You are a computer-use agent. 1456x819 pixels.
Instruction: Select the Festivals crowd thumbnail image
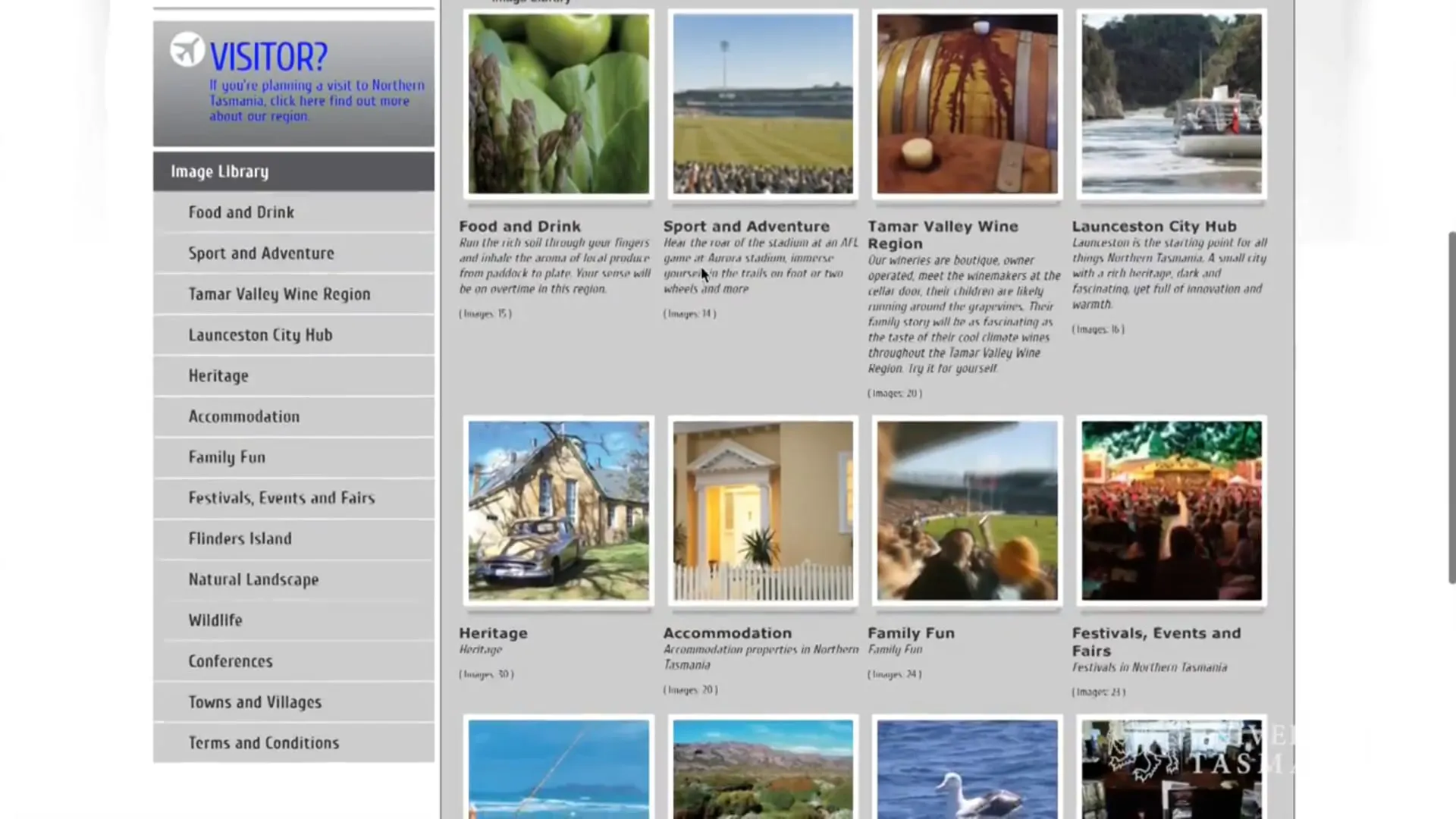pyautogui.click(x=1171, y=511)
